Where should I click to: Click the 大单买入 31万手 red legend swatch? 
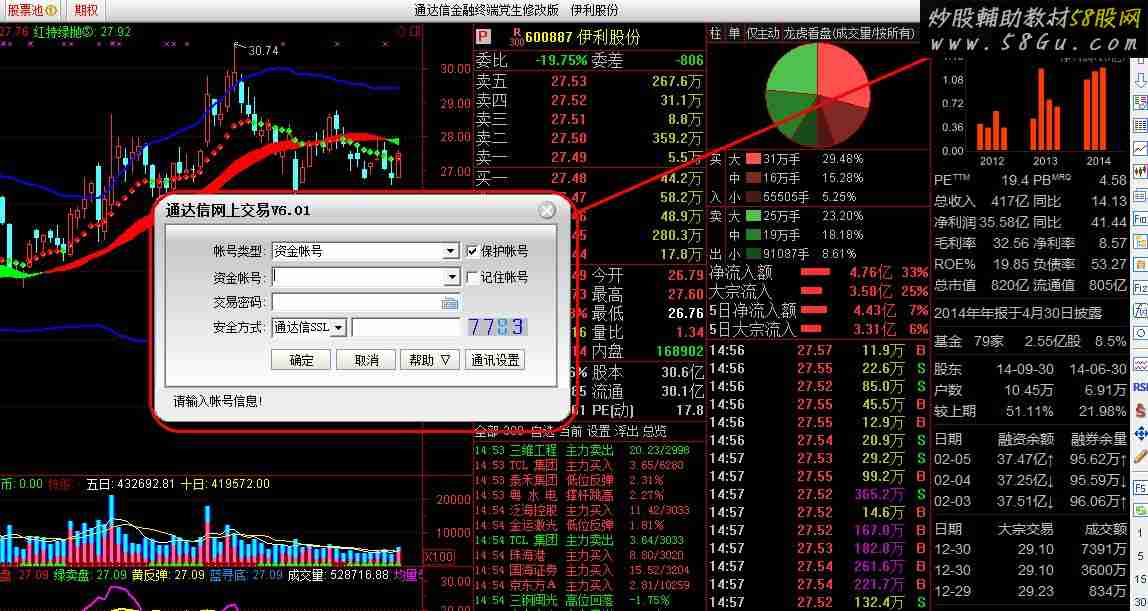753,159
